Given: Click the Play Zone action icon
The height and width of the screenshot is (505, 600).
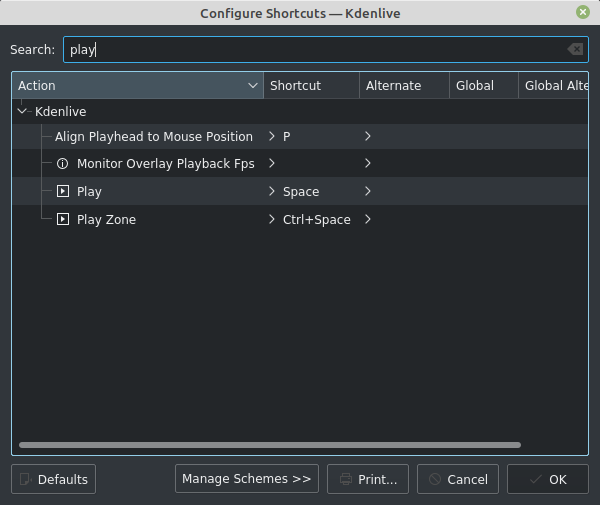Looking at the screenshot, I should (x=63, y=219).
